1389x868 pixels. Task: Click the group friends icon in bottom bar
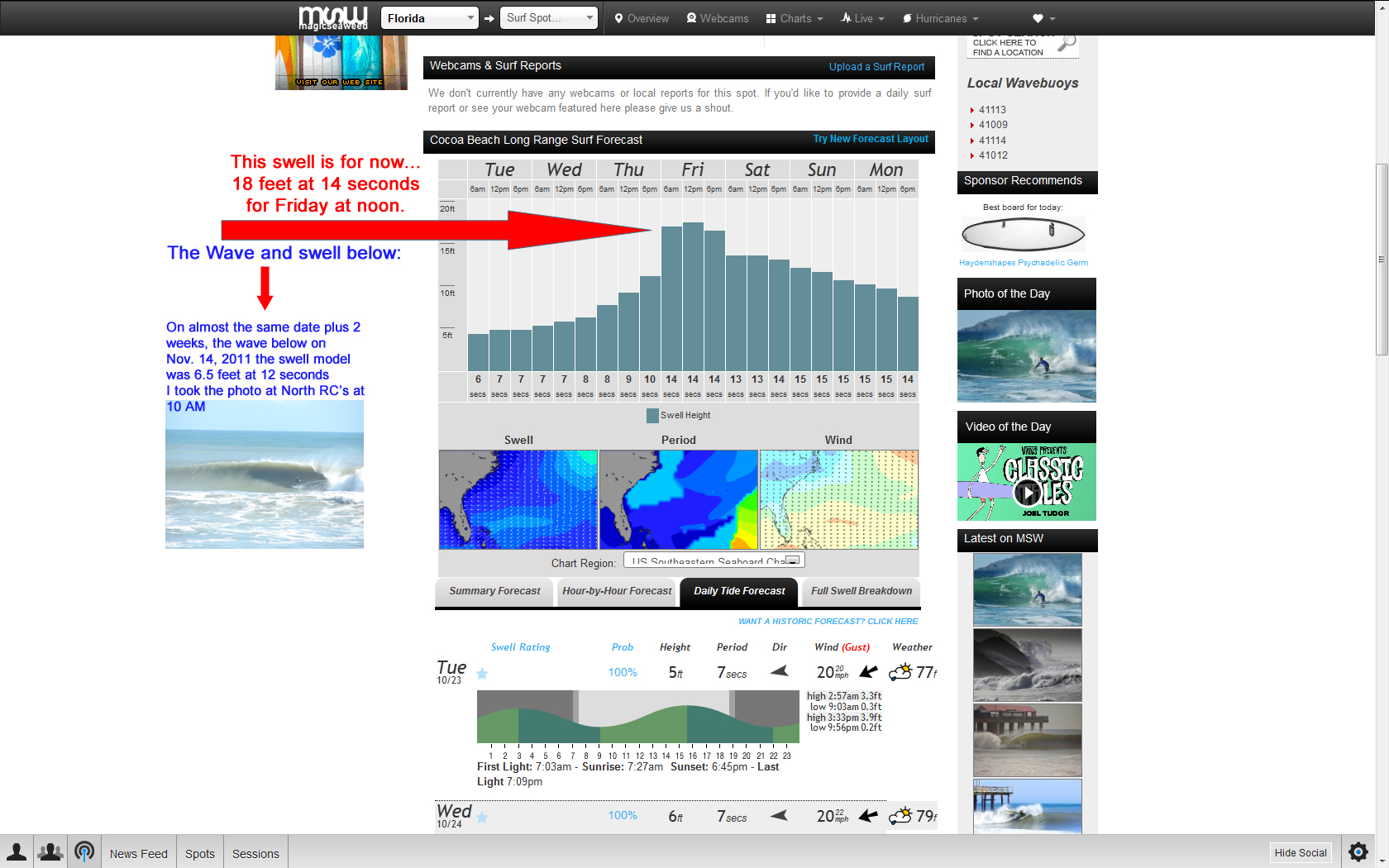pyautogui.click(x=50, y=851)
